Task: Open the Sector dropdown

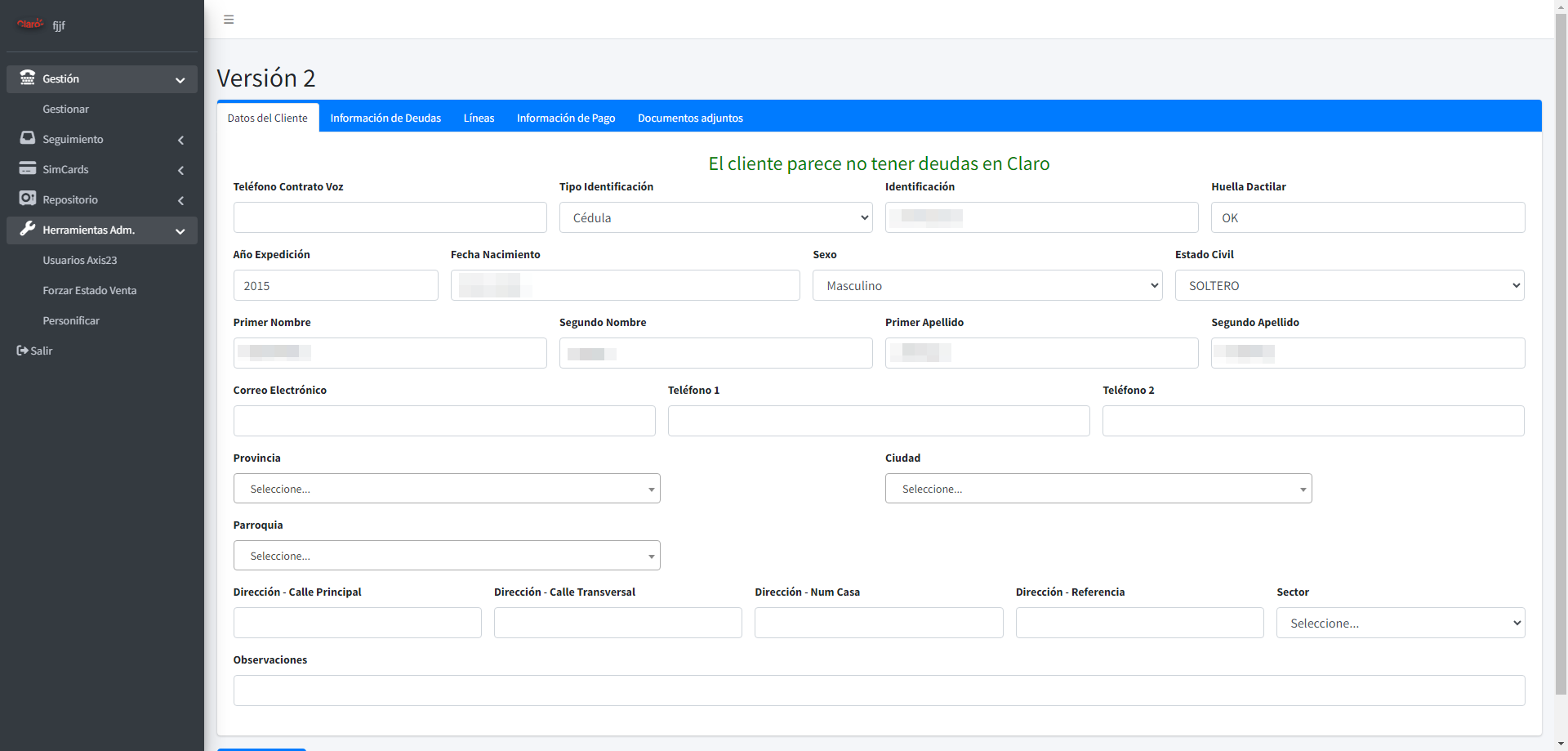Action: click(x=1400, y=623)
